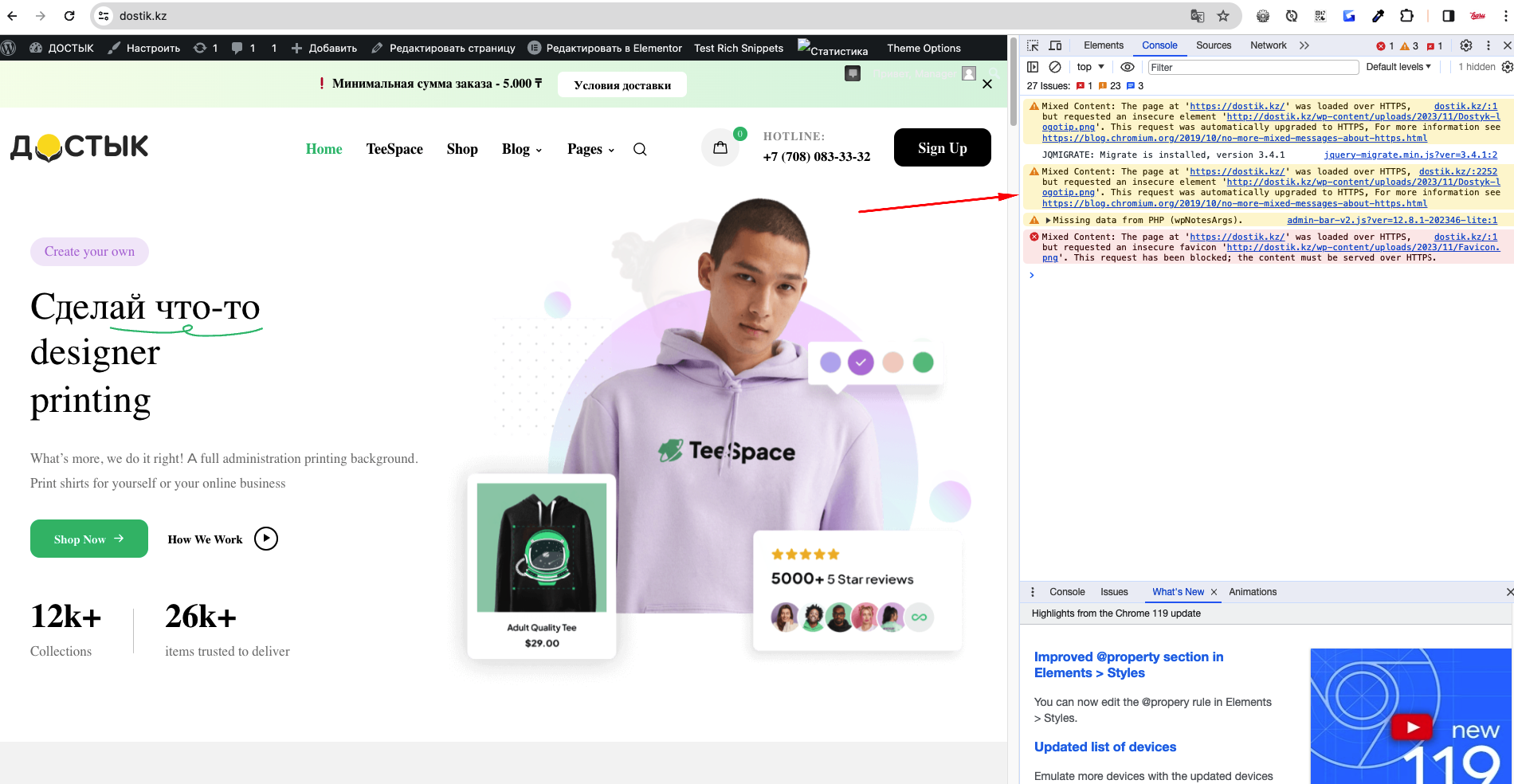Select the peach color dot
This screenshot has width=1514, height=784.
[x=892, y=363]
